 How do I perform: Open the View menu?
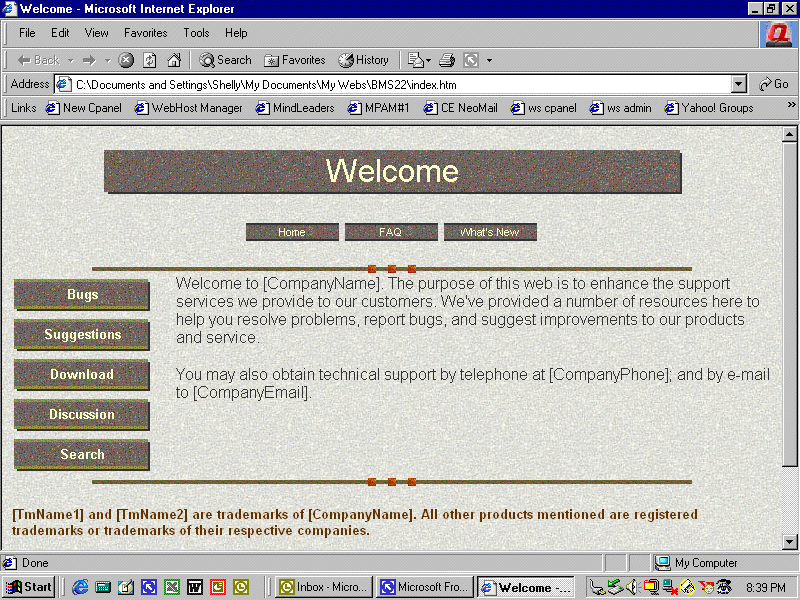96,33
